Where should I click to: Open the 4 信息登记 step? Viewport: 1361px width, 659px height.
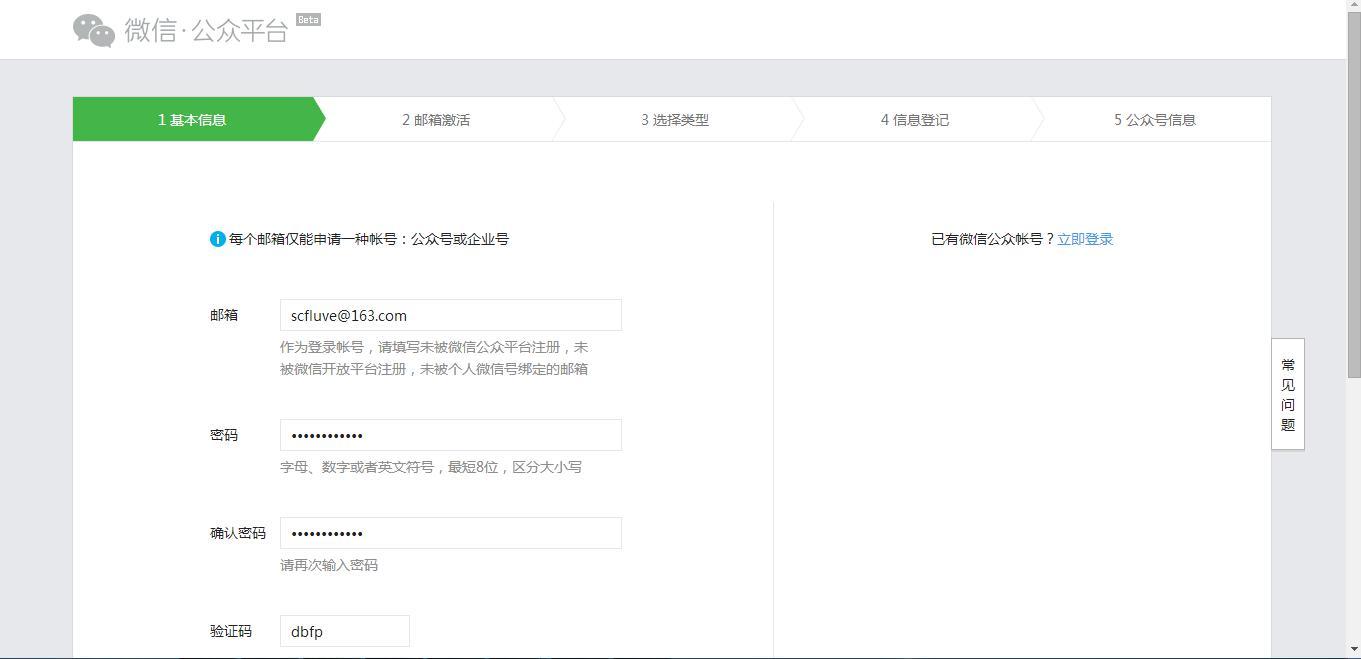[915, 120]
